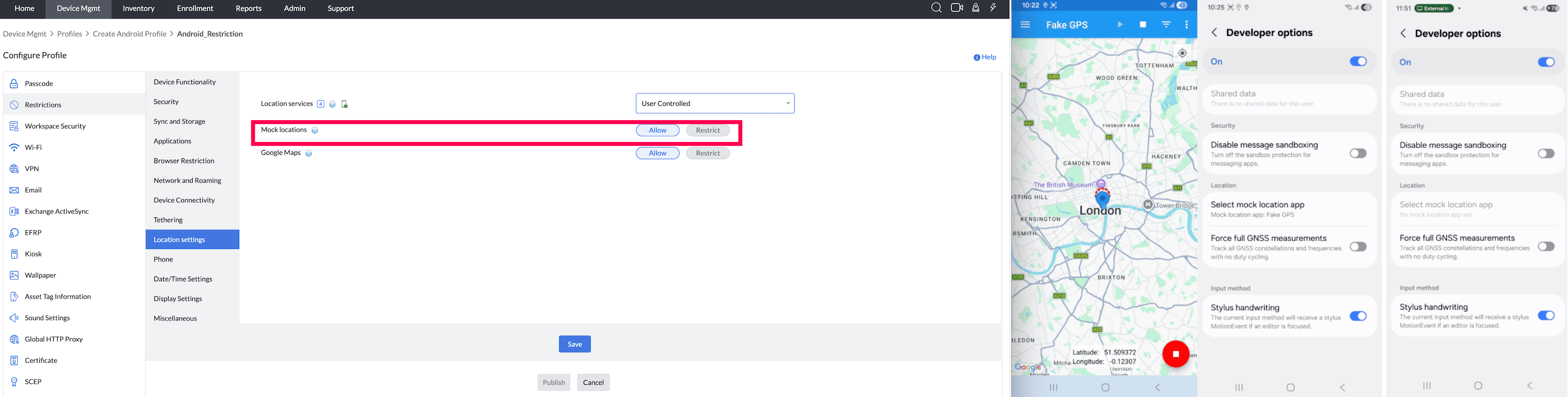Click the rocket icon in top bar
The image size is (1568, 397).
(976, 8)
